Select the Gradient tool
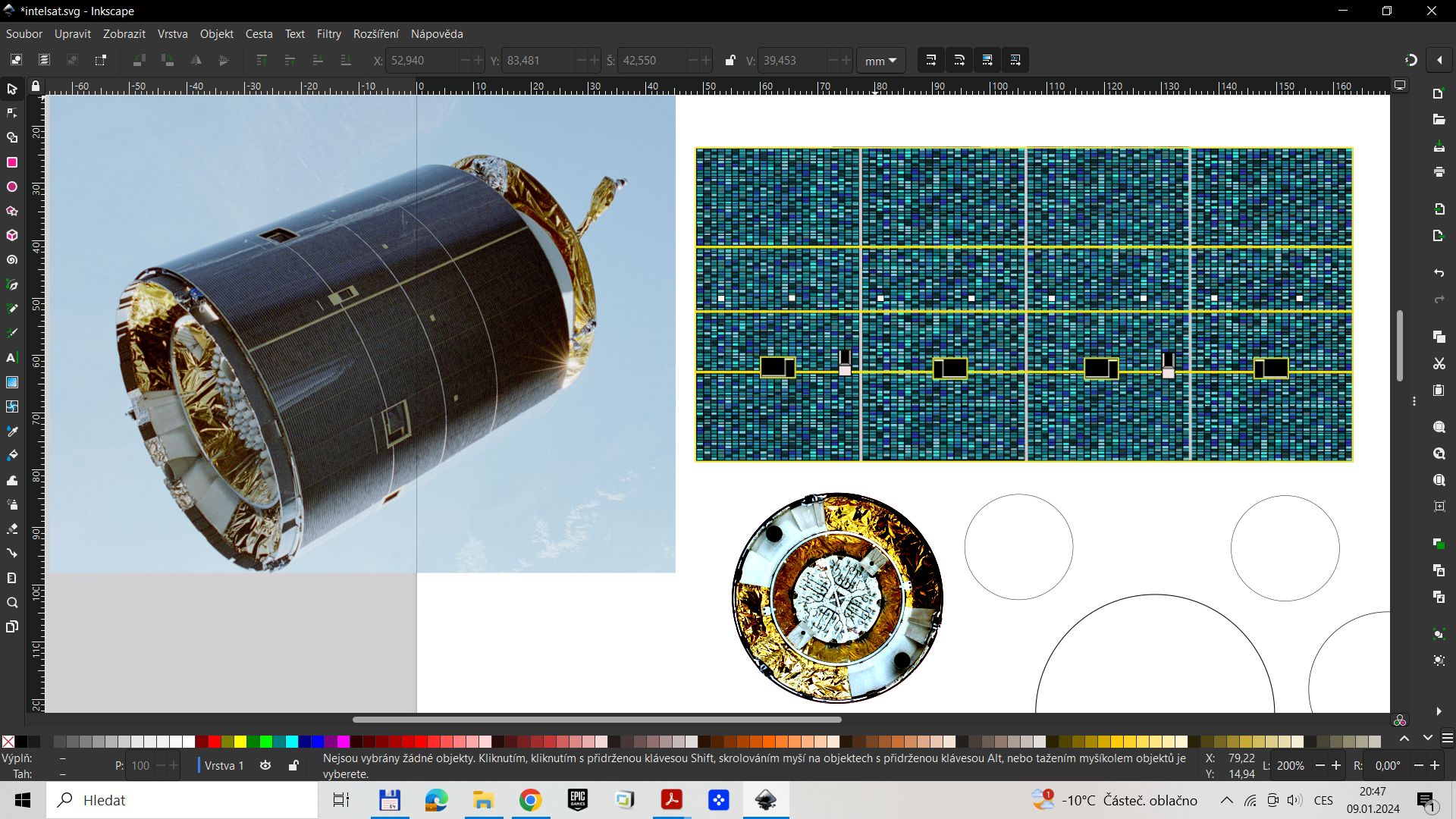Screen dimensions: 1456x819 (x=12, y=382)
